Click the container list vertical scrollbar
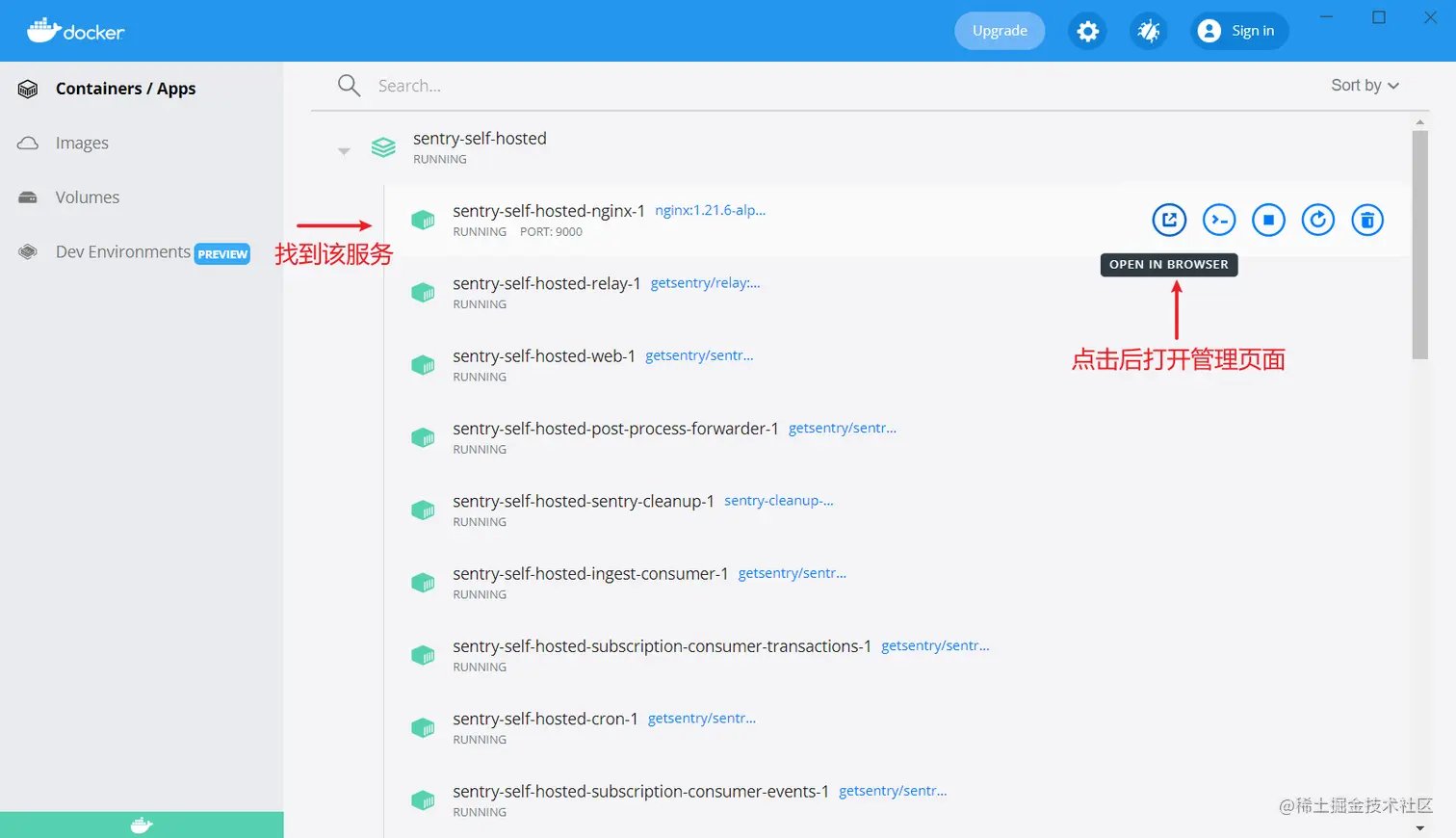Screen dimensions: 1456x838 pyautogui.click(x=1419, y=245)
